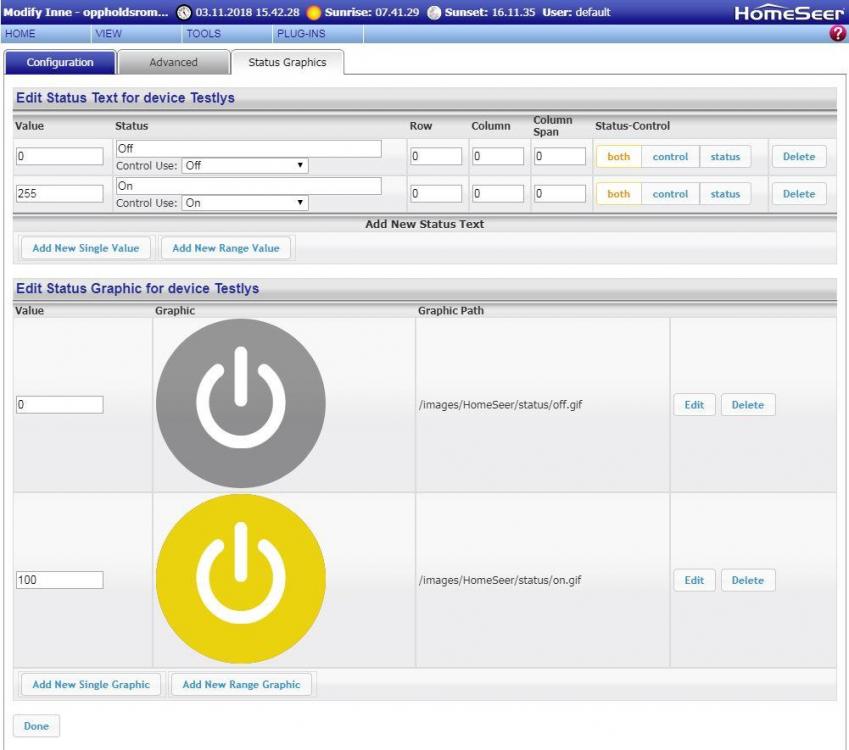Click the graphic value field containing 100
This screenshot has width=849, height=750.
(60, 580)
